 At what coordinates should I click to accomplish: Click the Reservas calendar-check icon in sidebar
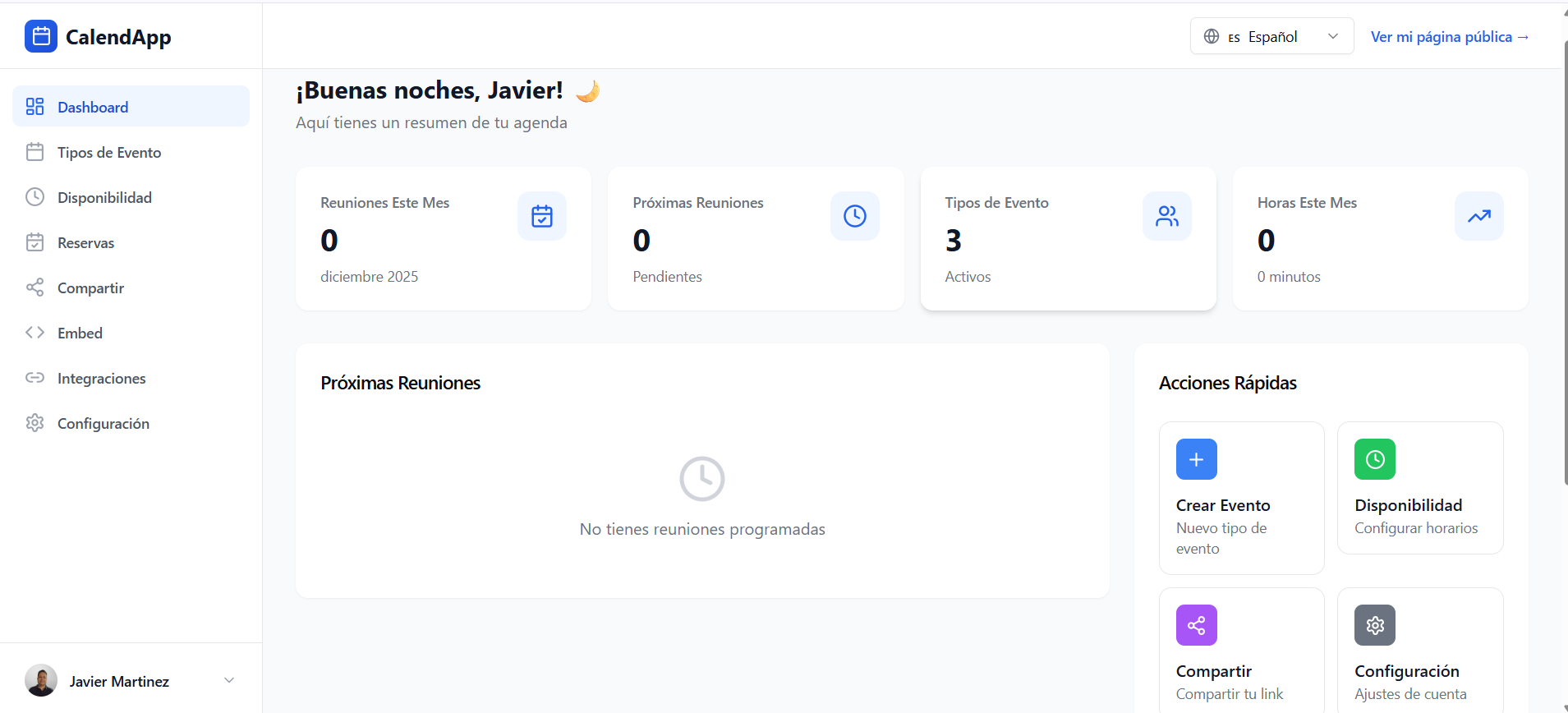(x=34, y=242)
